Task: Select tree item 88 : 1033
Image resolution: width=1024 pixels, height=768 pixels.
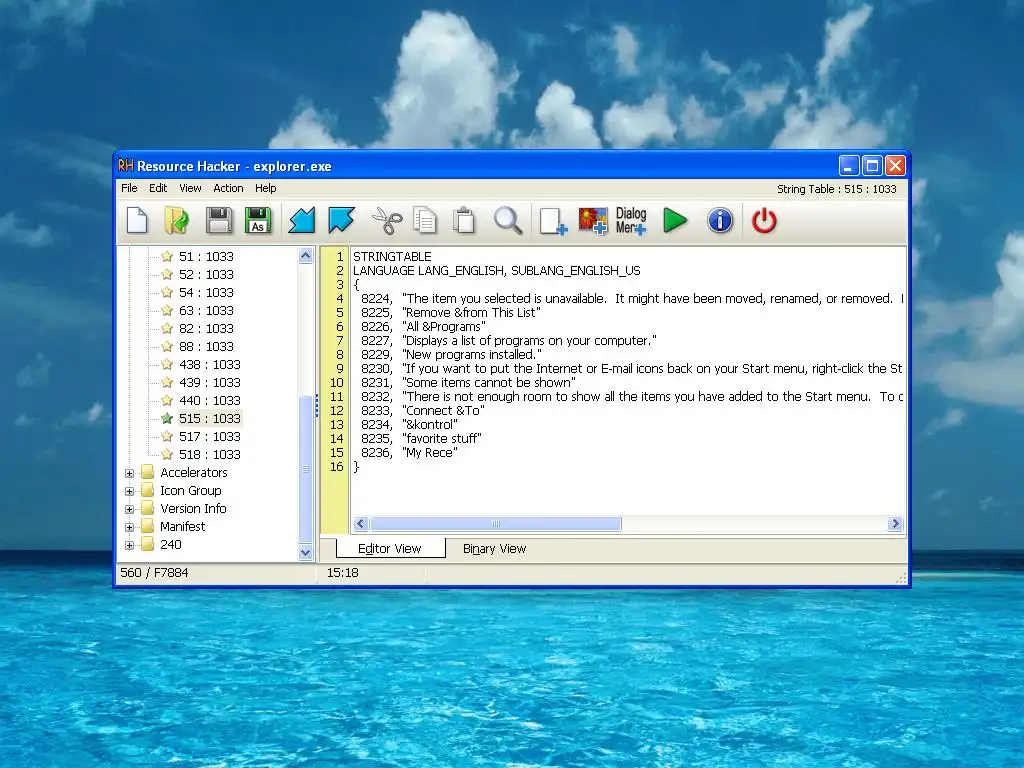Action: click(206, 346)
